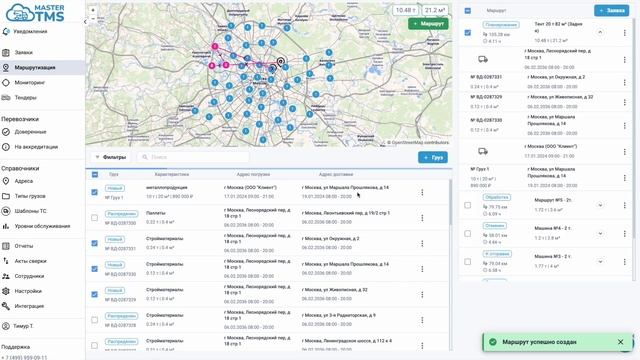640x360 pixels.
Task: Open menu for ул Живописная д 32 cargo row
Action: (422, 294)
